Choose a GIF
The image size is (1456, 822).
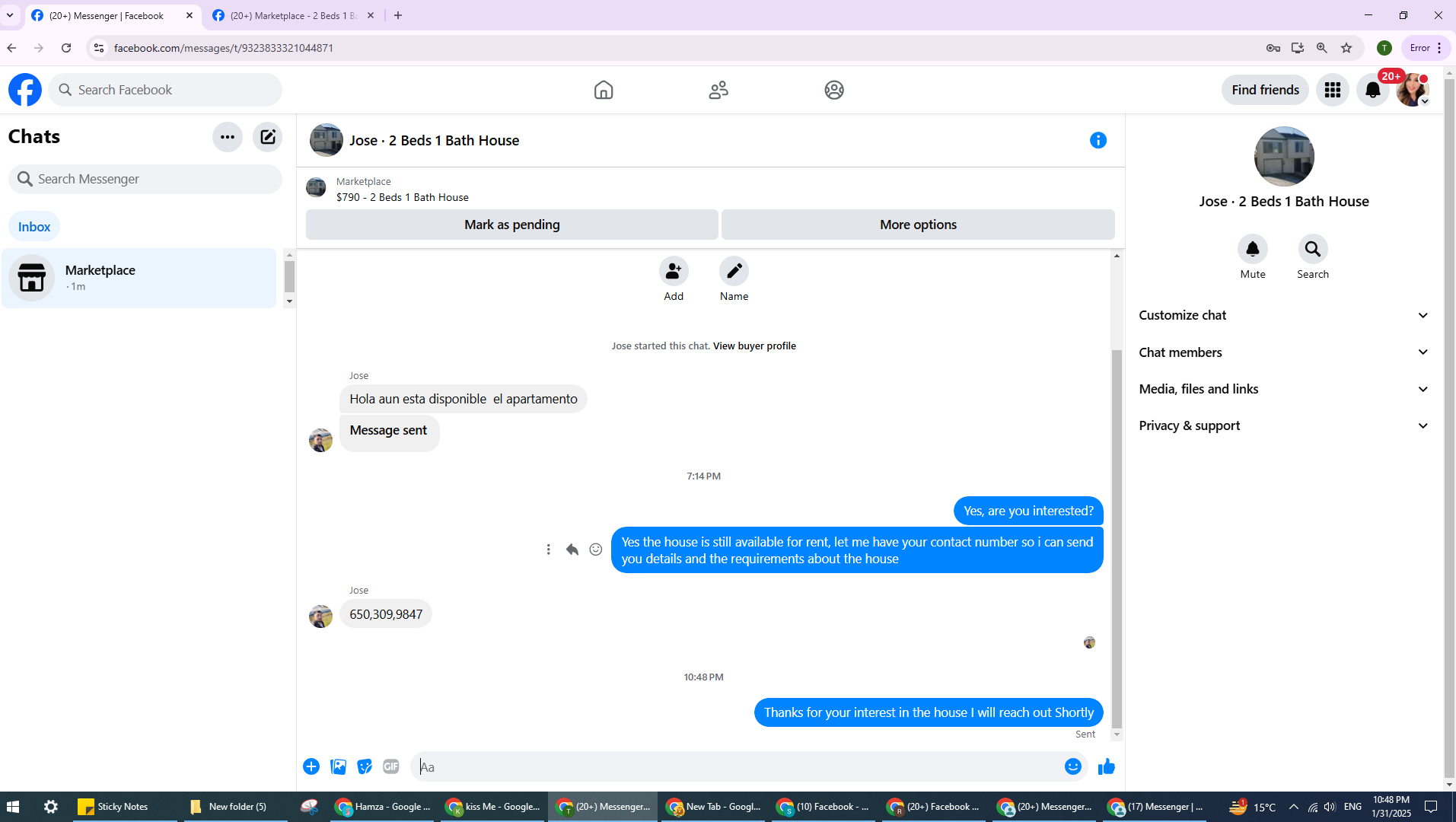pos(391,766)
